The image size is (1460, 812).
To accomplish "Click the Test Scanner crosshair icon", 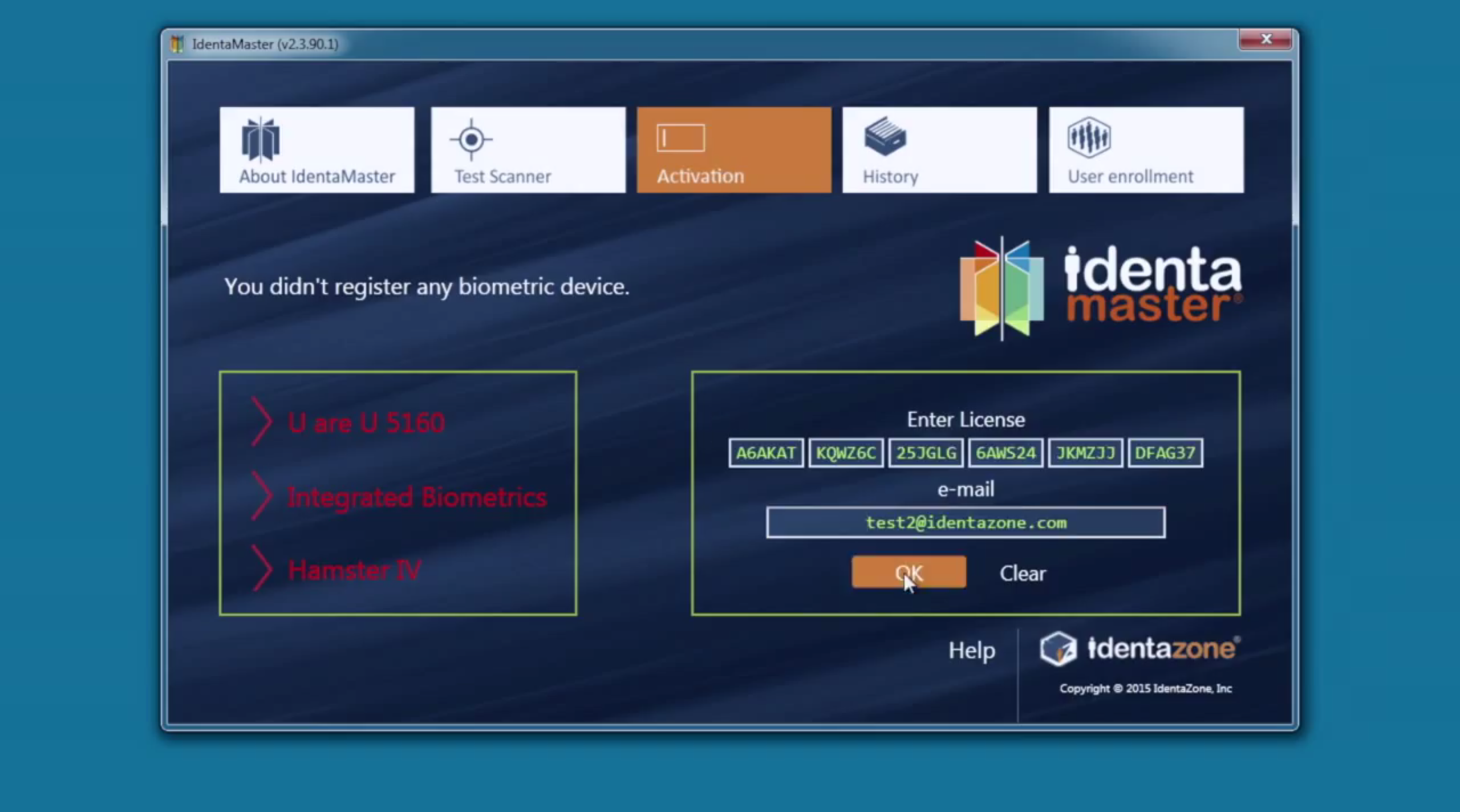I will (x=471, y=139).
